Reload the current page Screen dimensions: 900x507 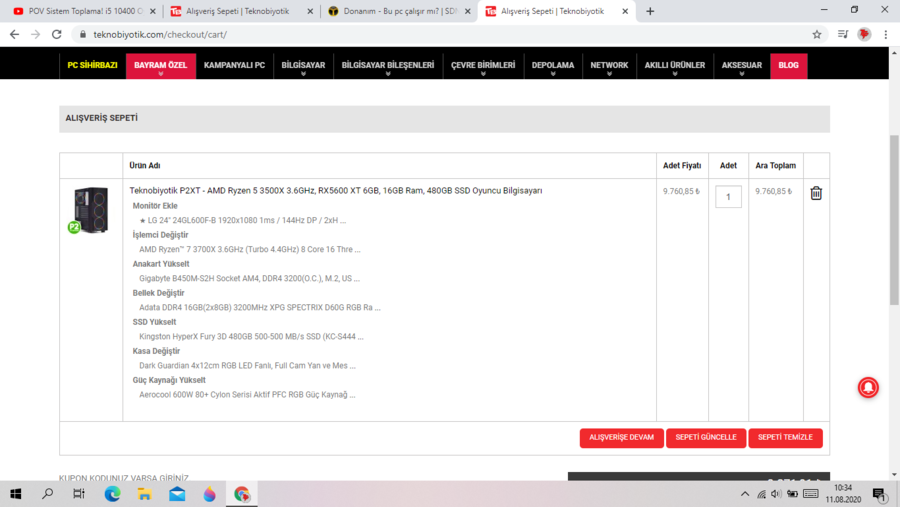pyautogui.click(x=57, y=34)
